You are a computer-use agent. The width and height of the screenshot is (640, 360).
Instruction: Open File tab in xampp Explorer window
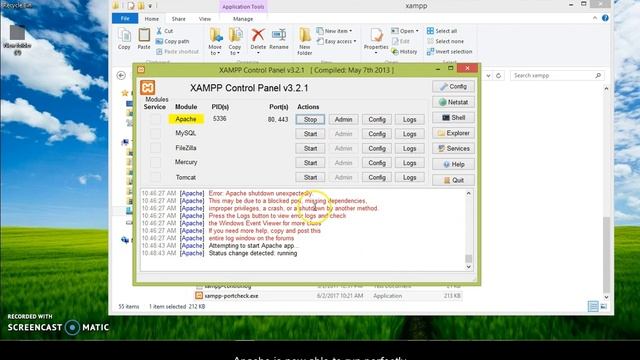125,19
